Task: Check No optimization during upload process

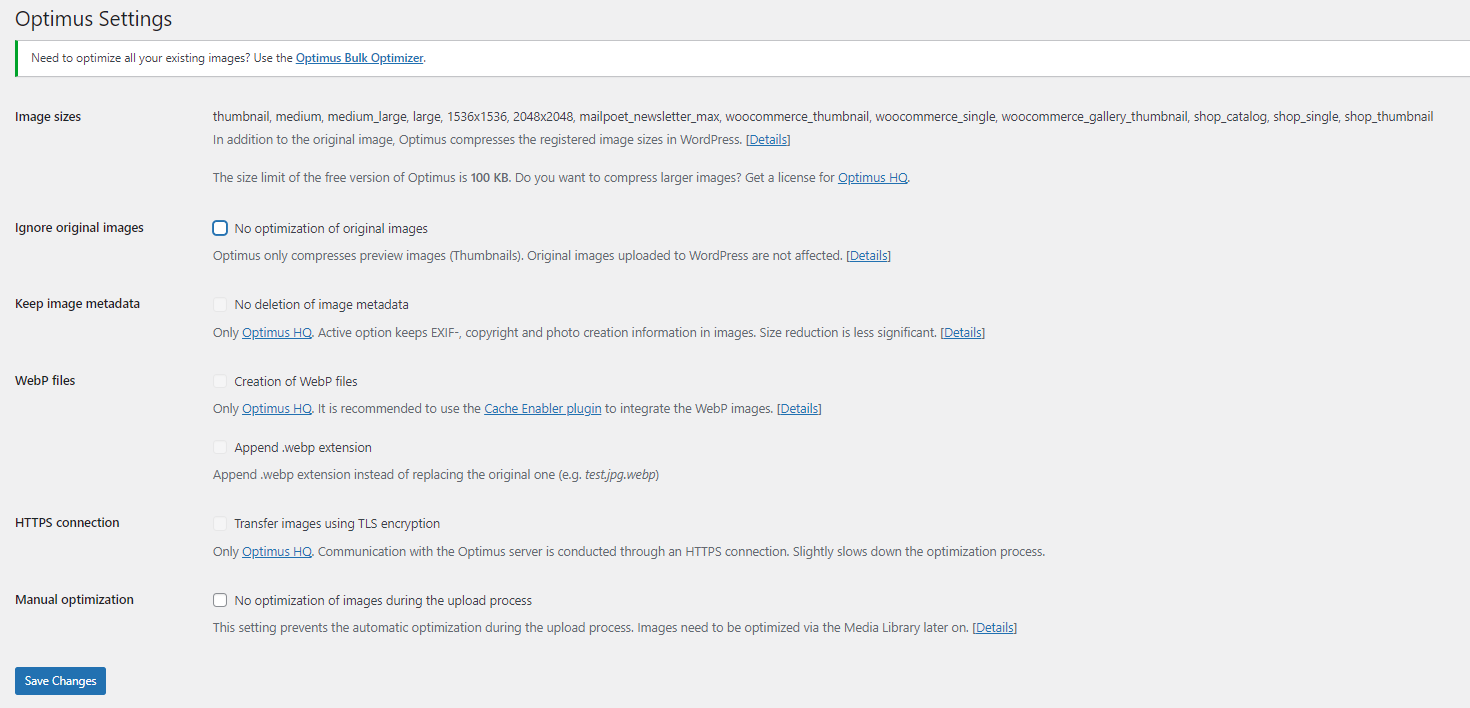Action: [220, 600]
